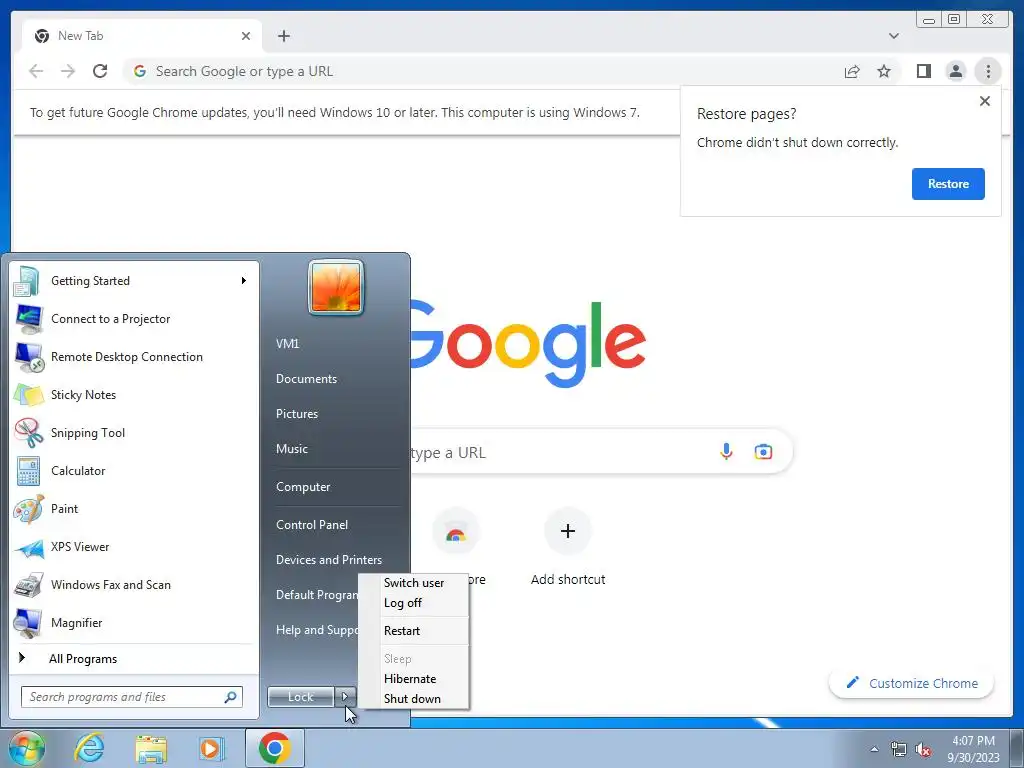Viewport: 1024px width, 768px height.
Task: Open the tab search dropdown chevron
Action: point(894,36)
